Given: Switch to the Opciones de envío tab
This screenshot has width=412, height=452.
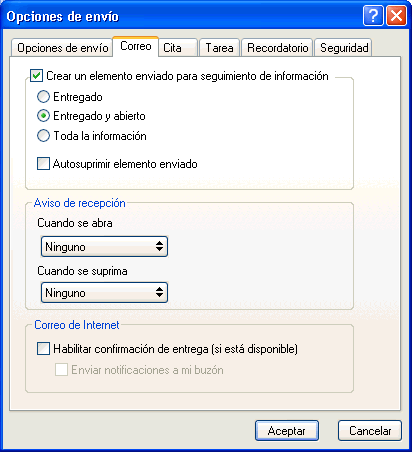Looking at the screenshot, I should click(62, 48).
